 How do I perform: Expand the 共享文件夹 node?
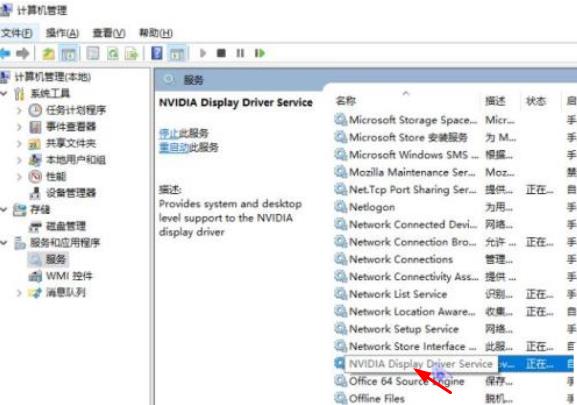(x=19, y=143)
